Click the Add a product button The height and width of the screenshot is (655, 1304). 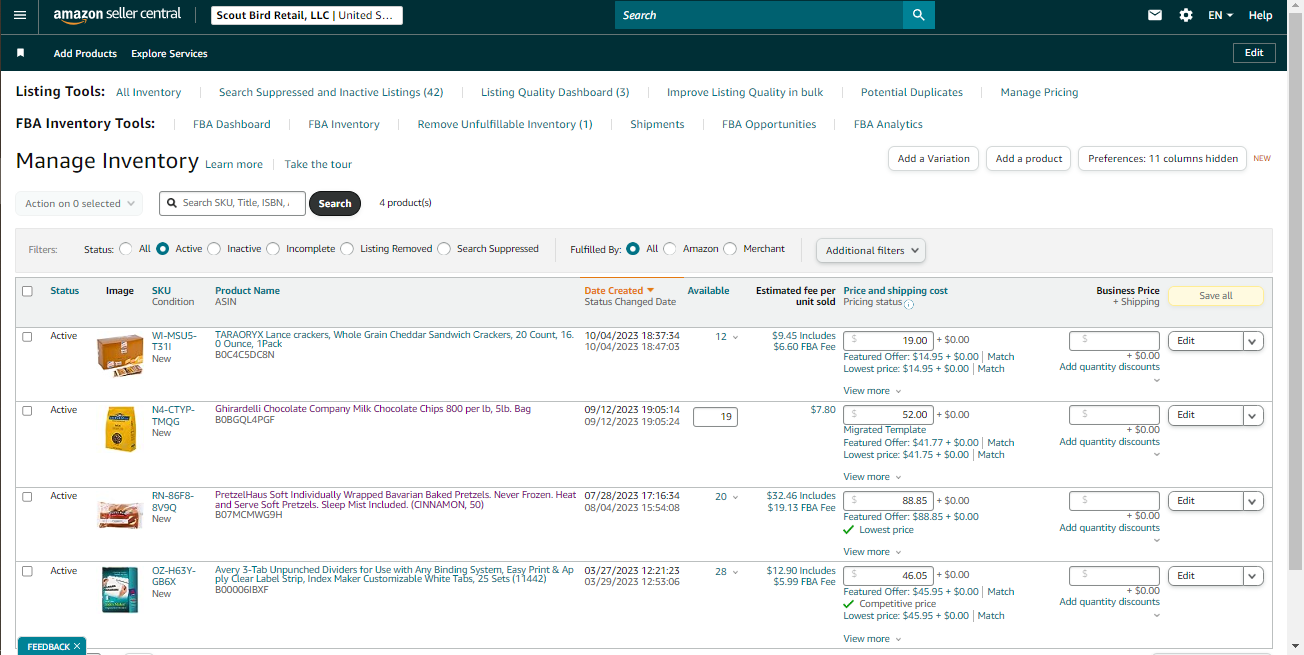coord(1029,159)
